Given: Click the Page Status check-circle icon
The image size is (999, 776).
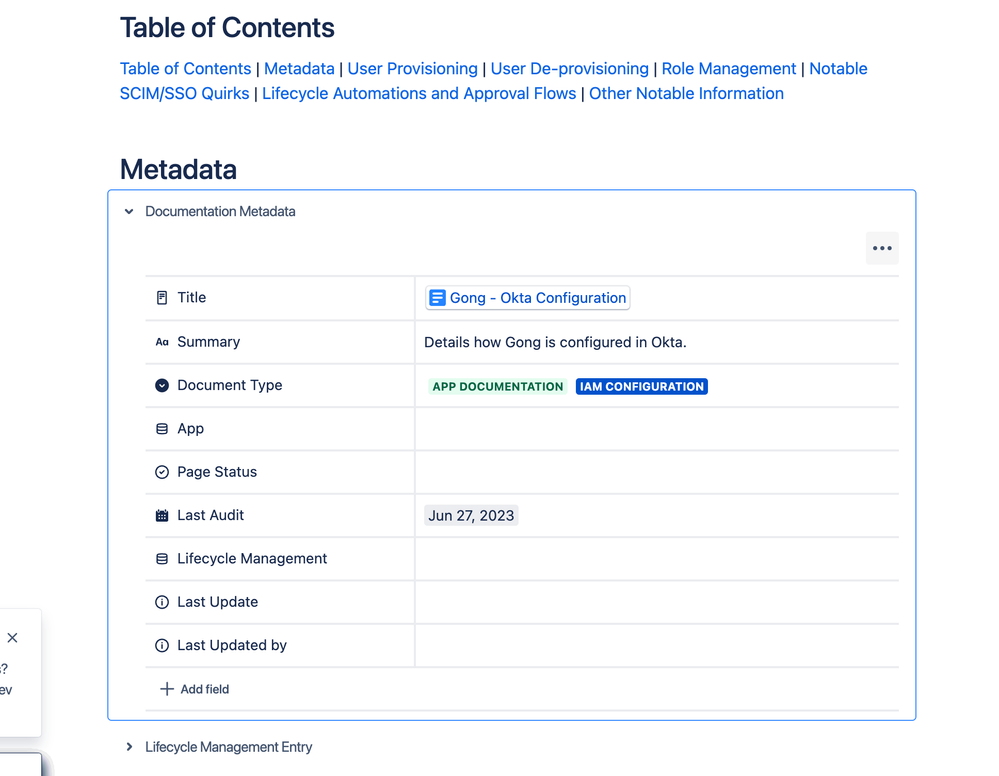Looking at the screenshot, I should (162, 472).
